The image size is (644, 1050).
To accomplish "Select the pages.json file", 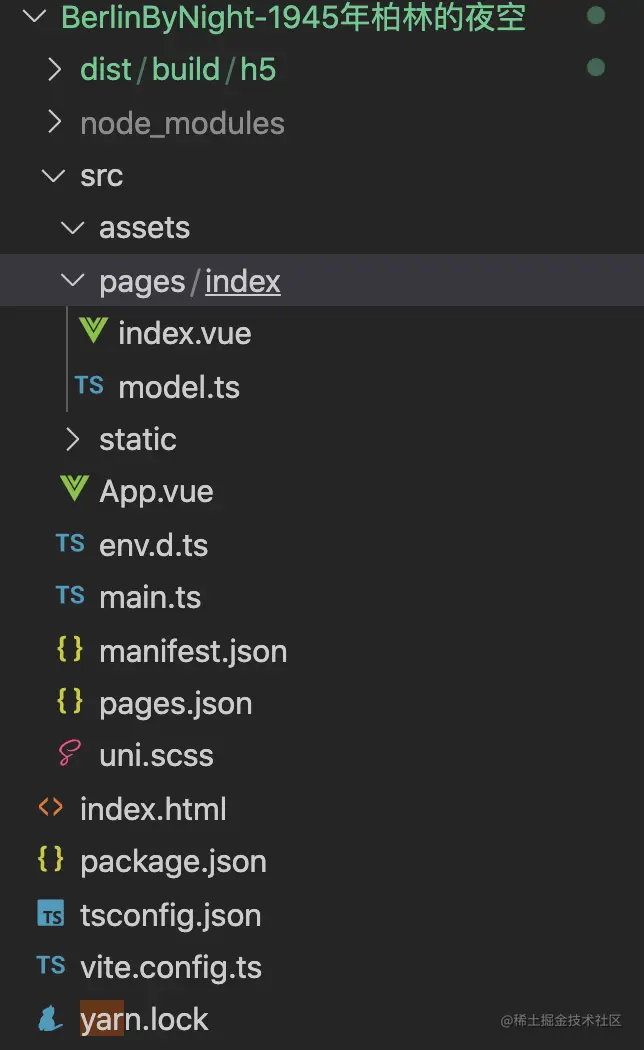I will (x=175, y=703).
